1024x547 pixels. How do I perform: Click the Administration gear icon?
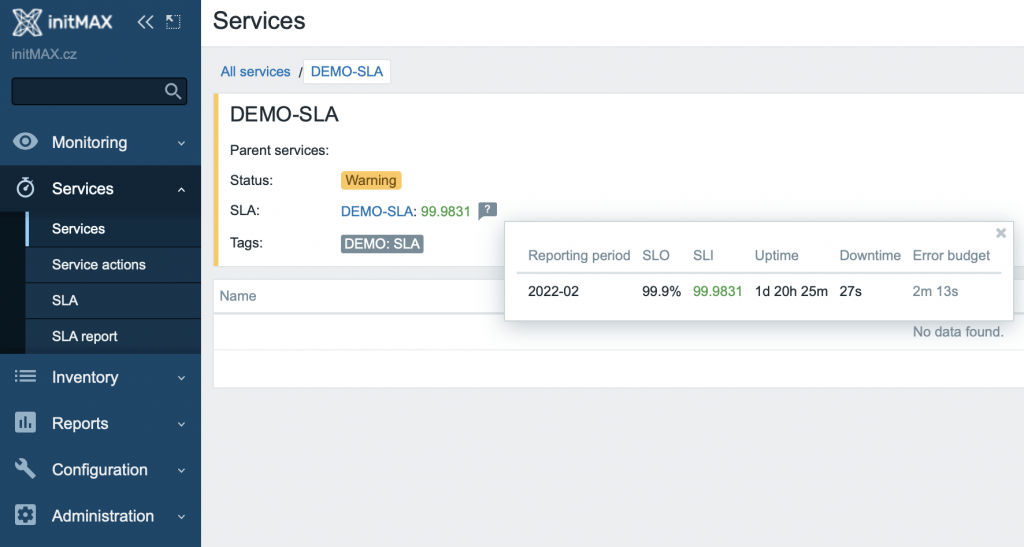coord(26,516)
